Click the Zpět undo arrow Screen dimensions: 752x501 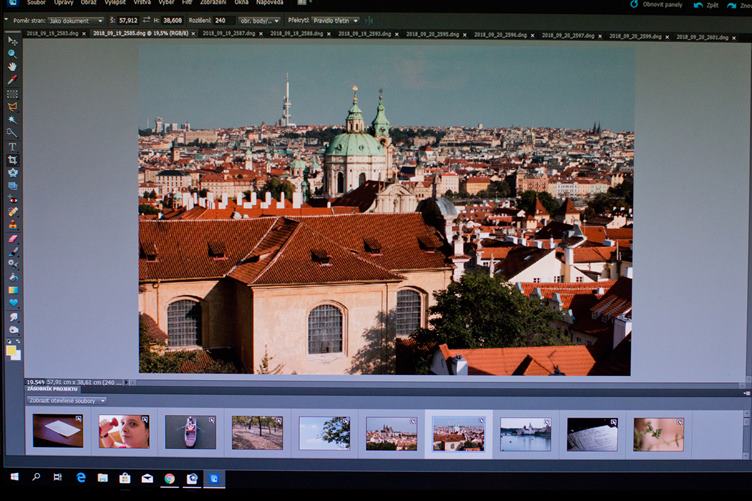(x=698, y=5)
